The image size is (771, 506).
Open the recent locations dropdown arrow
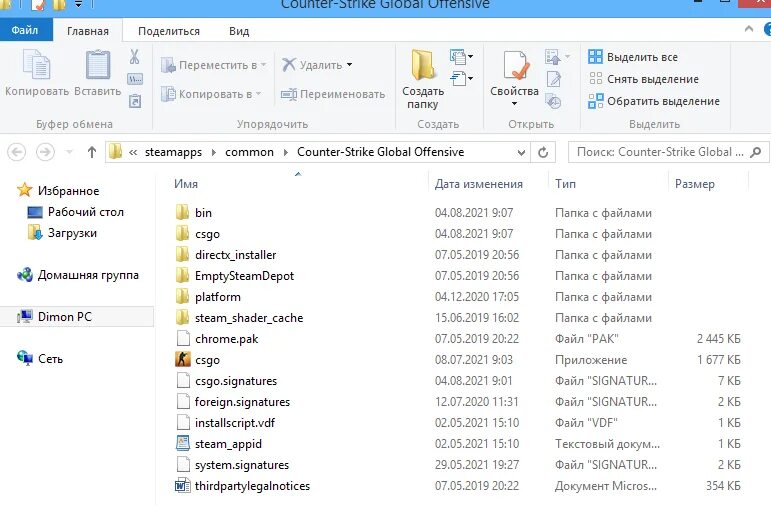(x=69, y=152)
